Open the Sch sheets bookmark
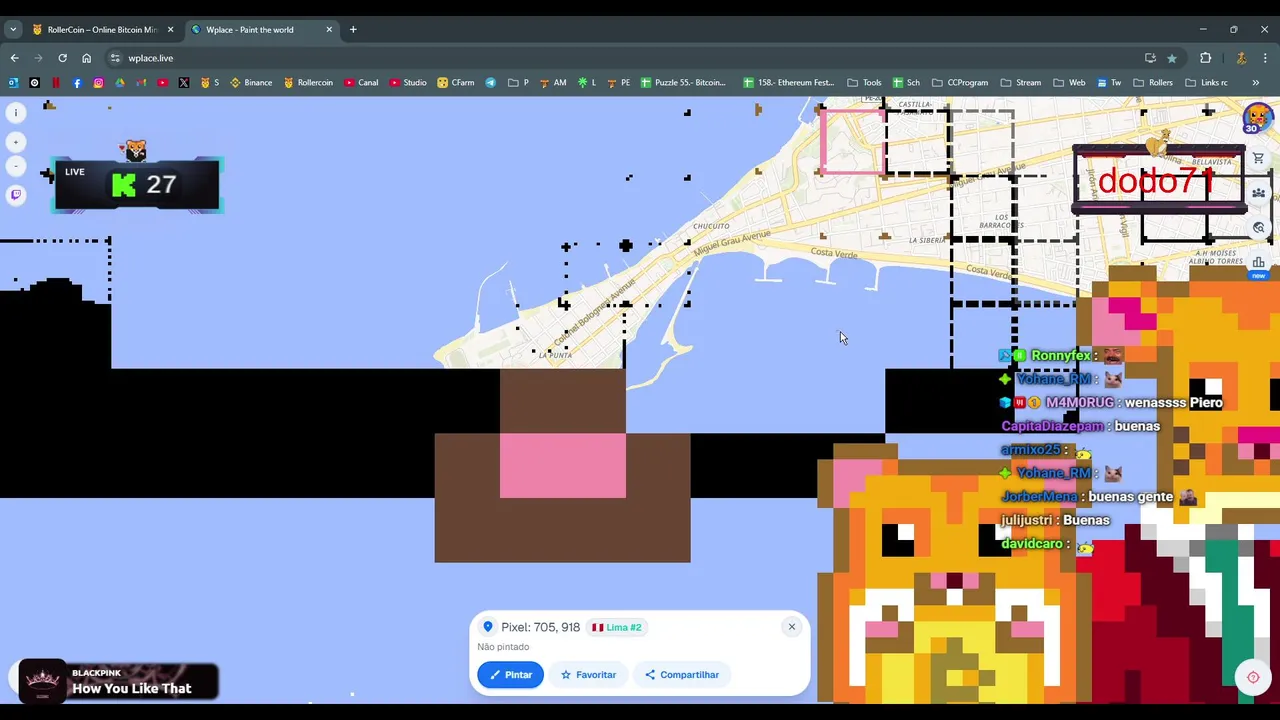The image size is (1280, 720). coord(906,82)
